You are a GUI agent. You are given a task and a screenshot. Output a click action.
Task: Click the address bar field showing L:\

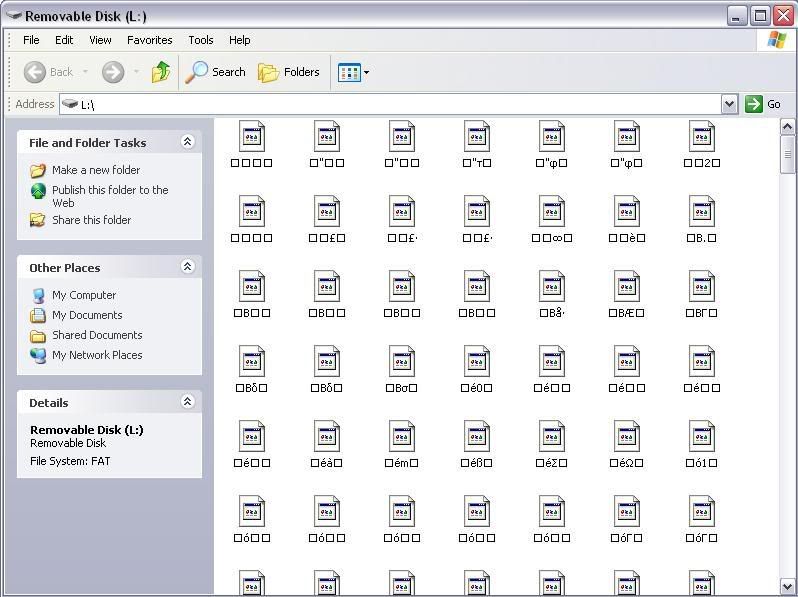390,104
